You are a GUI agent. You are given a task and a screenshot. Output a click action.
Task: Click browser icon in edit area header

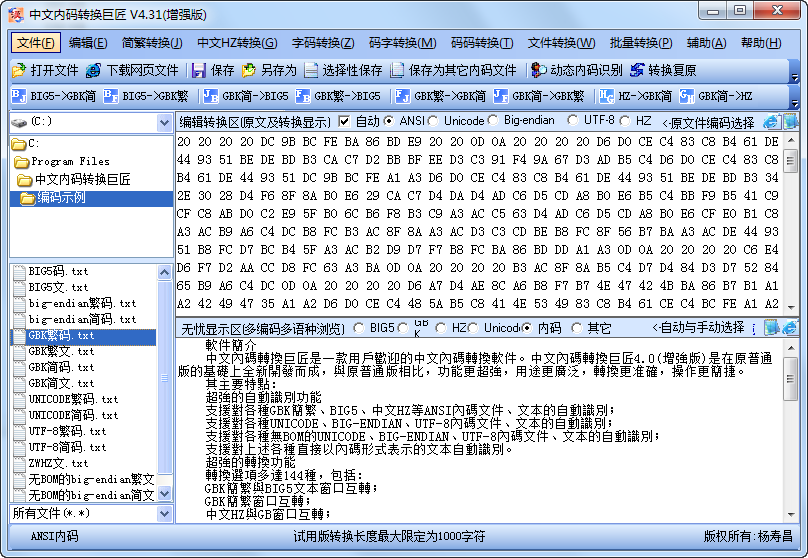(771, 122)
